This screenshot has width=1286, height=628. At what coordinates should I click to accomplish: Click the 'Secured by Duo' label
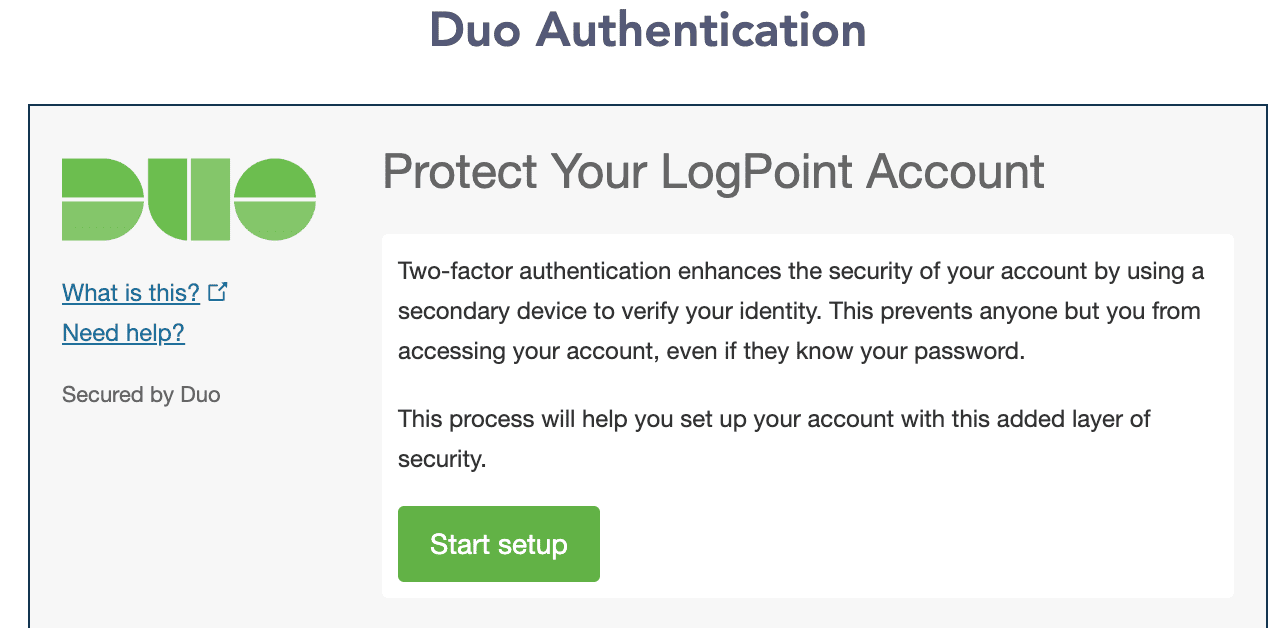tap(140, 394)
